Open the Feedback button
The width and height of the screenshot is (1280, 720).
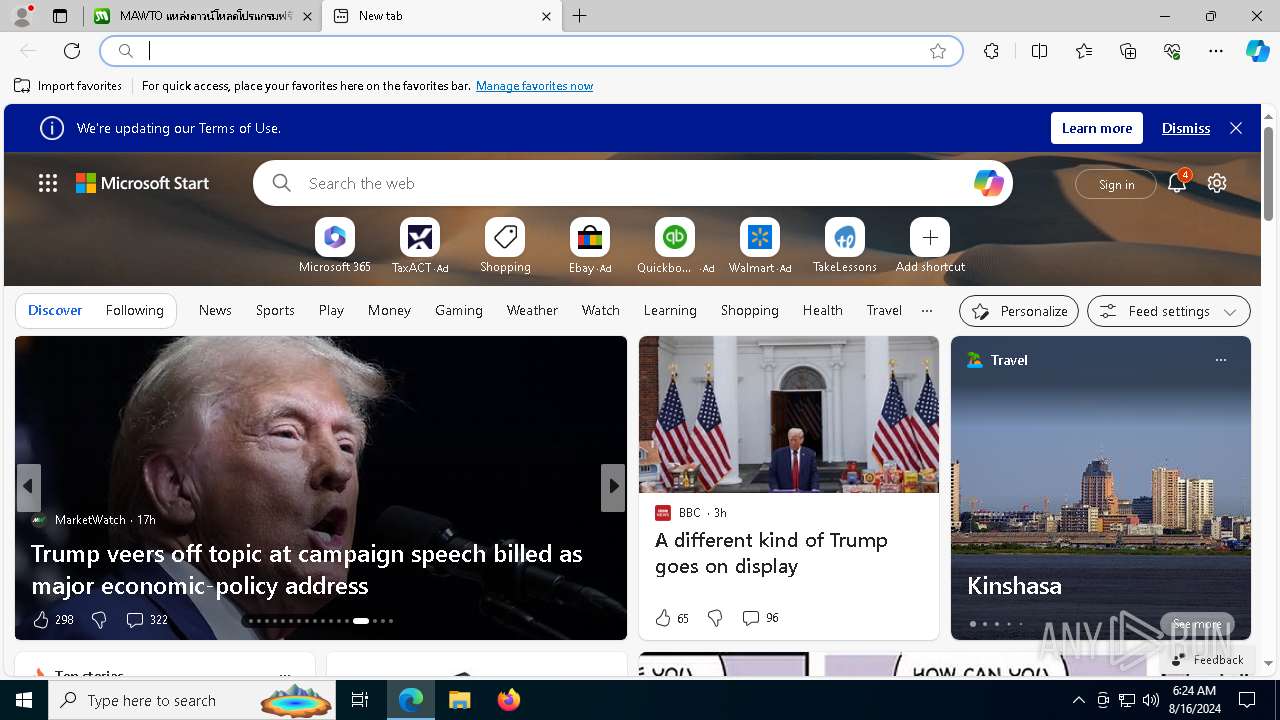click(1207, 660)
